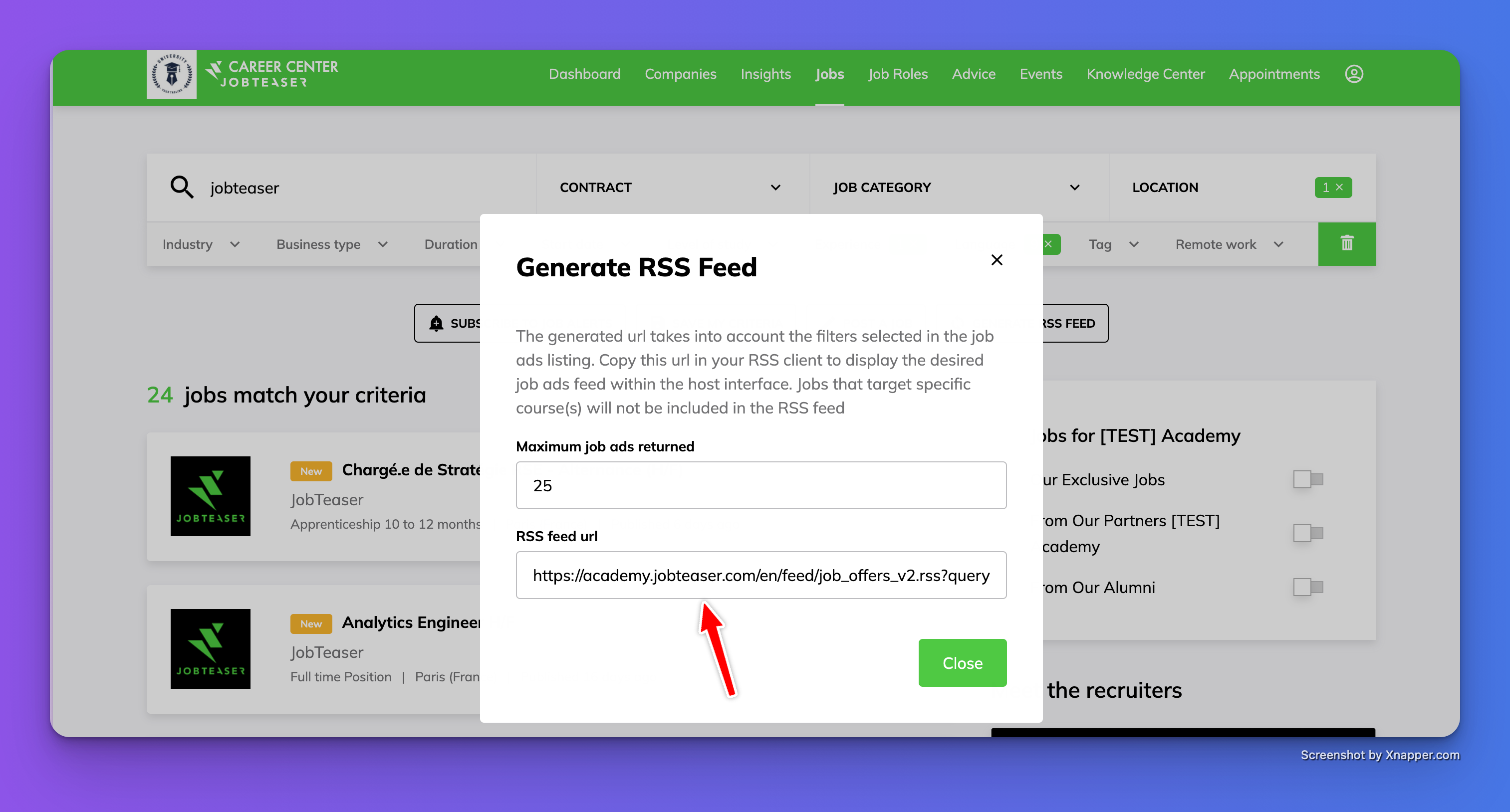Open the Duration filter

(451, 244)
